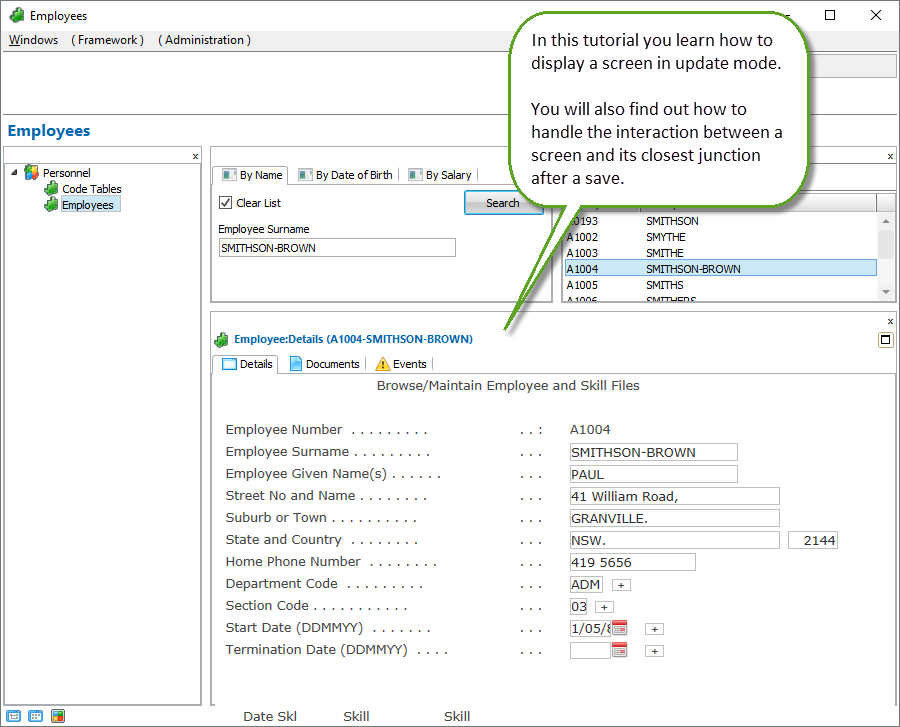Click the Search button
The height and width of the screenshot is (727, 900).
point(503,203)
